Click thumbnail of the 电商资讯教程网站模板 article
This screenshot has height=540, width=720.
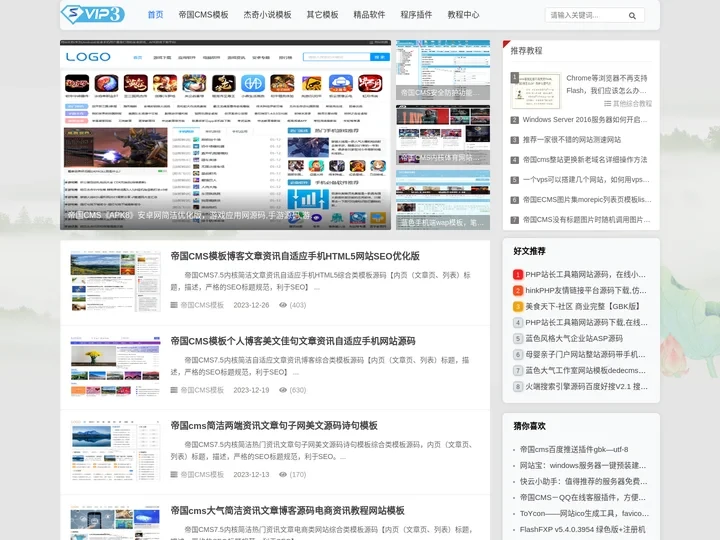115,523
